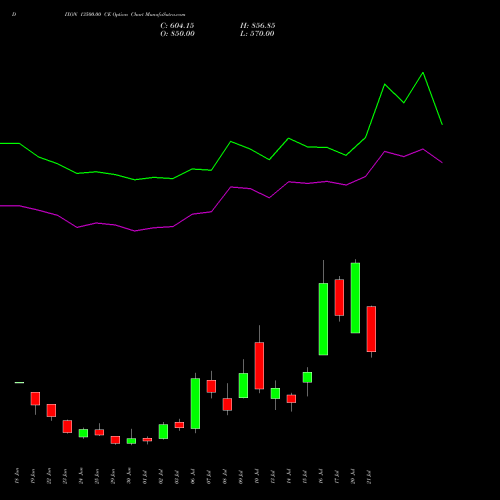Click the low value L: 570.00

(257, 34)
